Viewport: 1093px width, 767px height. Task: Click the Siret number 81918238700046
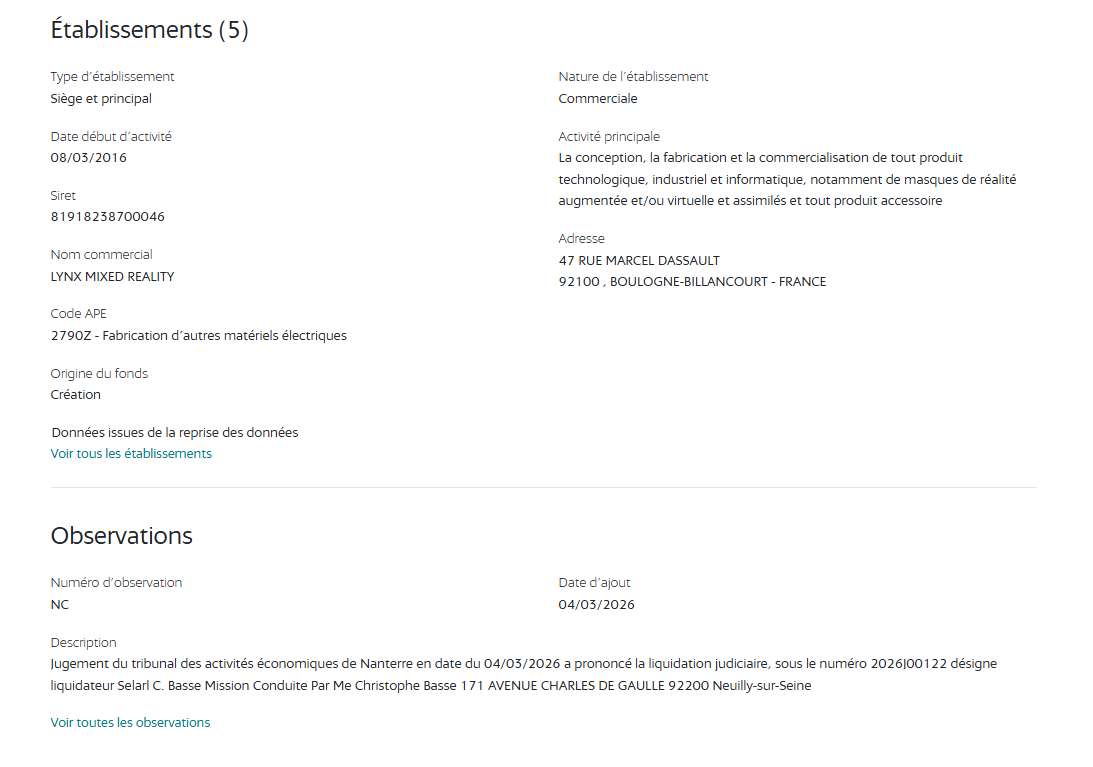click(x=108, y=217)
